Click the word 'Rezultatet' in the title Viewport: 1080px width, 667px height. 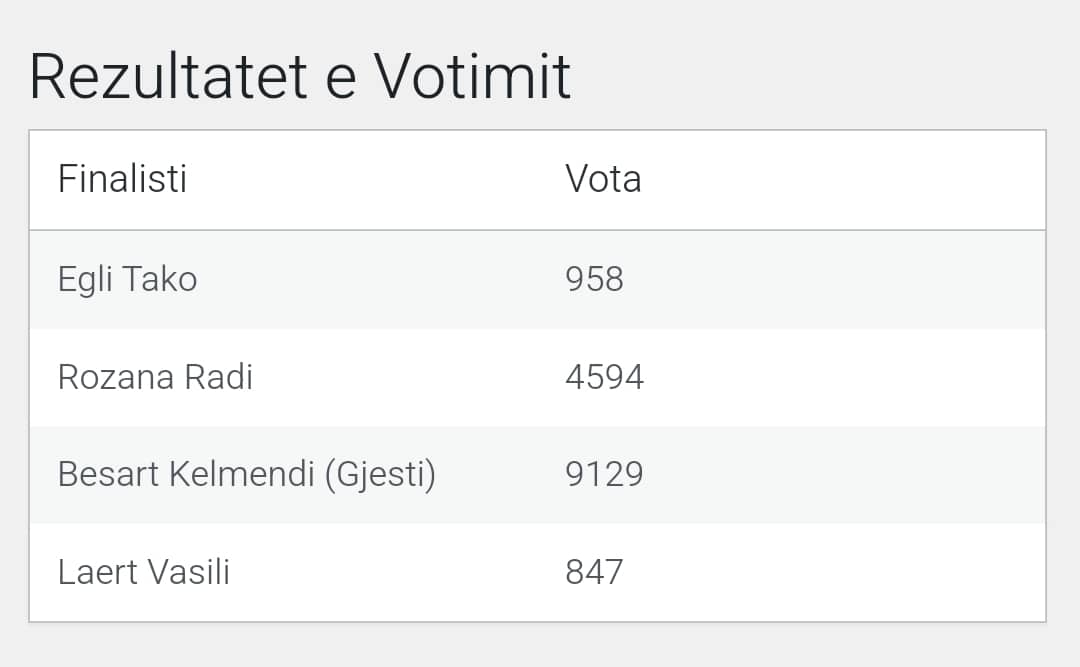point(164,77)
